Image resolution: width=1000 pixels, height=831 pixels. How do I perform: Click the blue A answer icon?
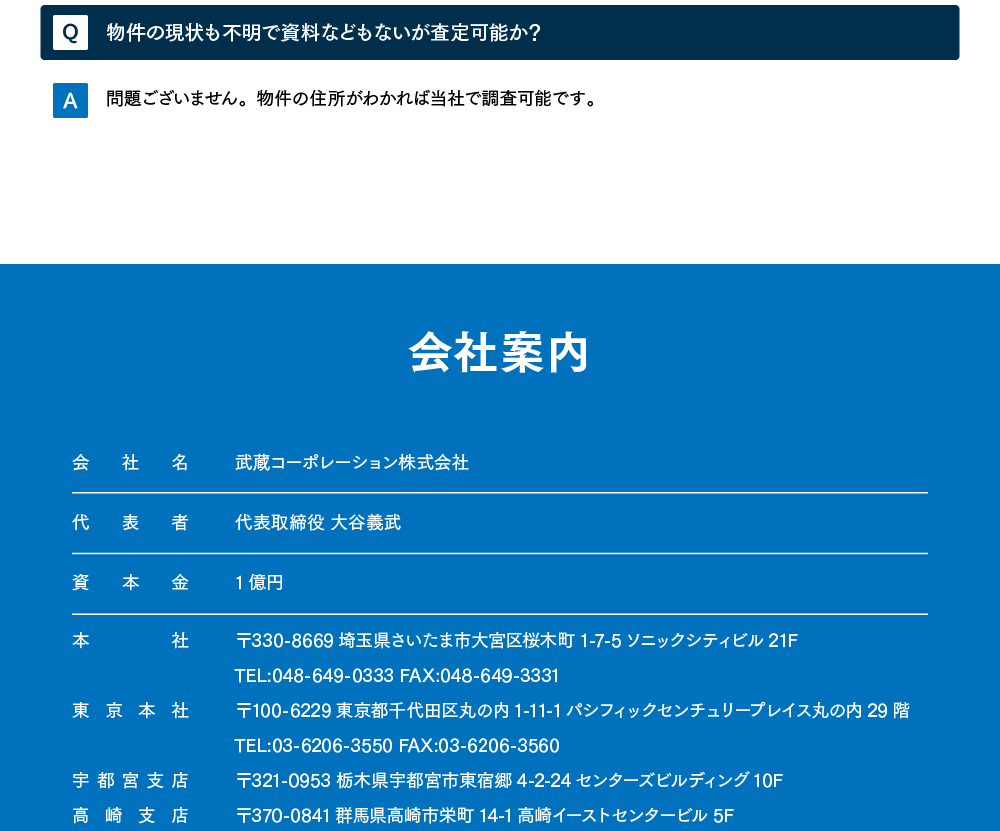coord(70,100)
